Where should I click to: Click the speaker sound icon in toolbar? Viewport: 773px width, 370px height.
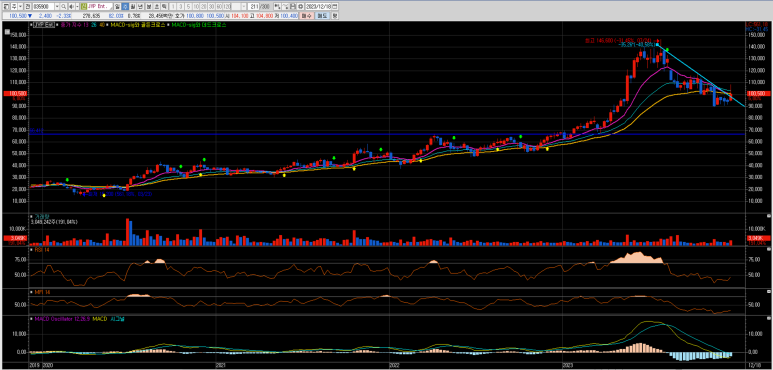[x=71, y=6]
